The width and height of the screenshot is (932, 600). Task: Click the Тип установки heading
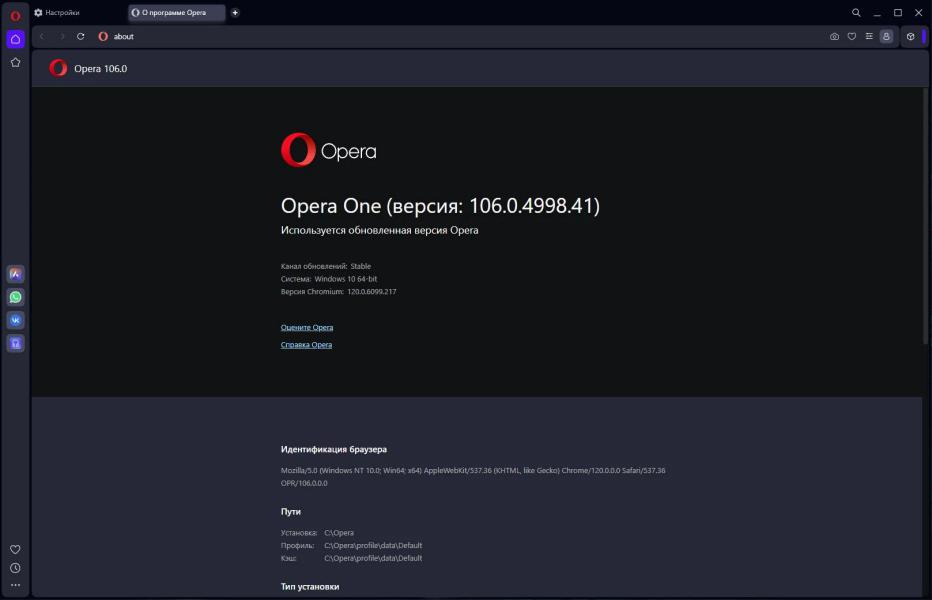pyautogui.click(x=310, y=586)
